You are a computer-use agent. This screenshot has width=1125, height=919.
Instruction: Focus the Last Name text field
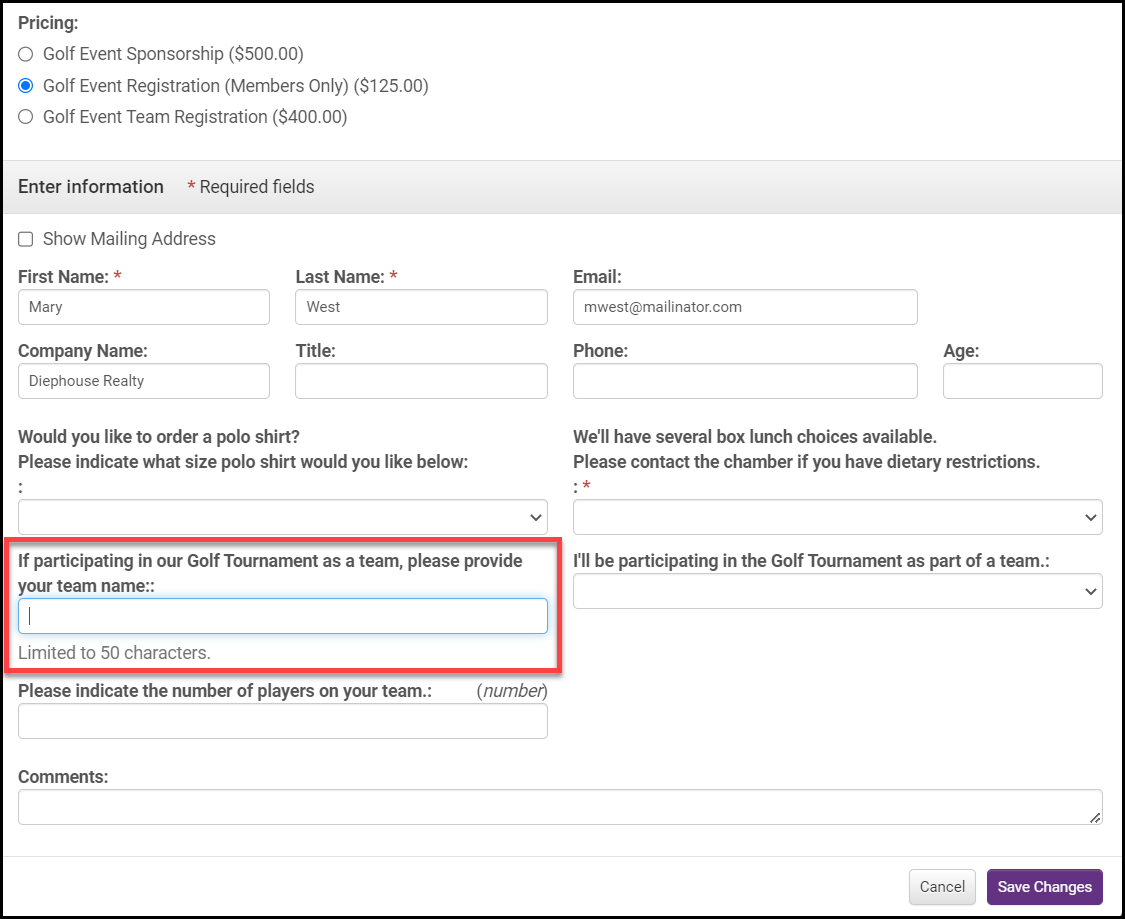[x=421, y=307]
